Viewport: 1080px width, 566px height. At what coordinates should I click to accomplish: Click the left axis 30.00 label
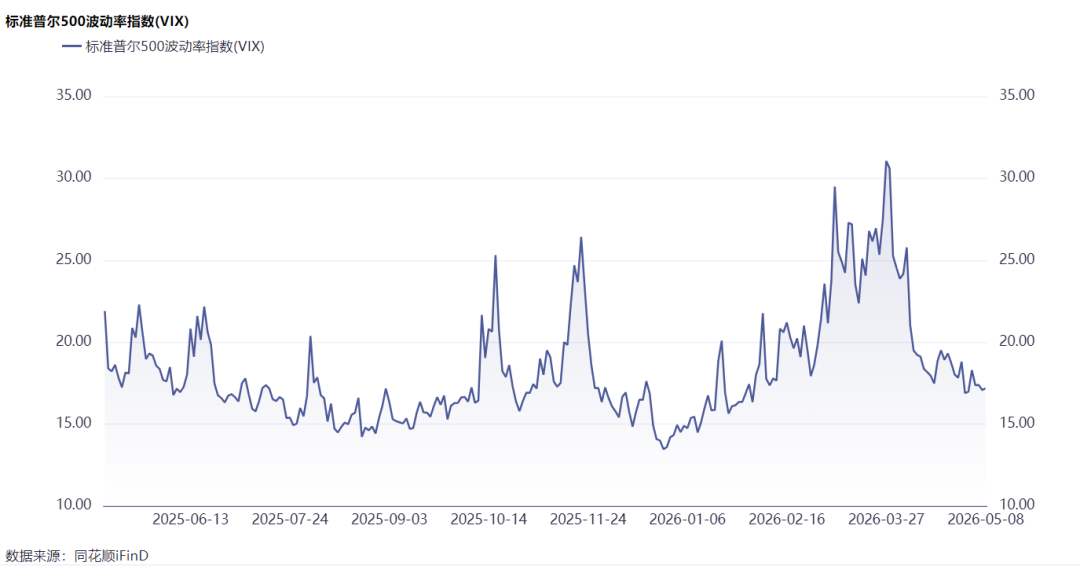(x=74, y=177)
